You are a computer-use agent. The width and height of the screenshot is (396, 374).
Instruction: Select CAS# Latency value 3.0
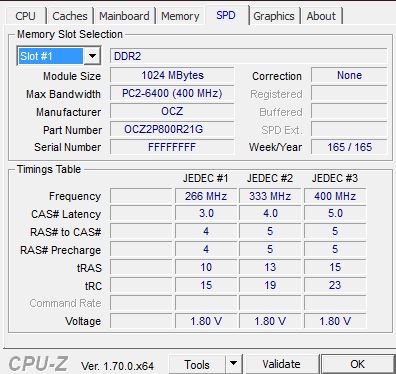tap(206, 213)
